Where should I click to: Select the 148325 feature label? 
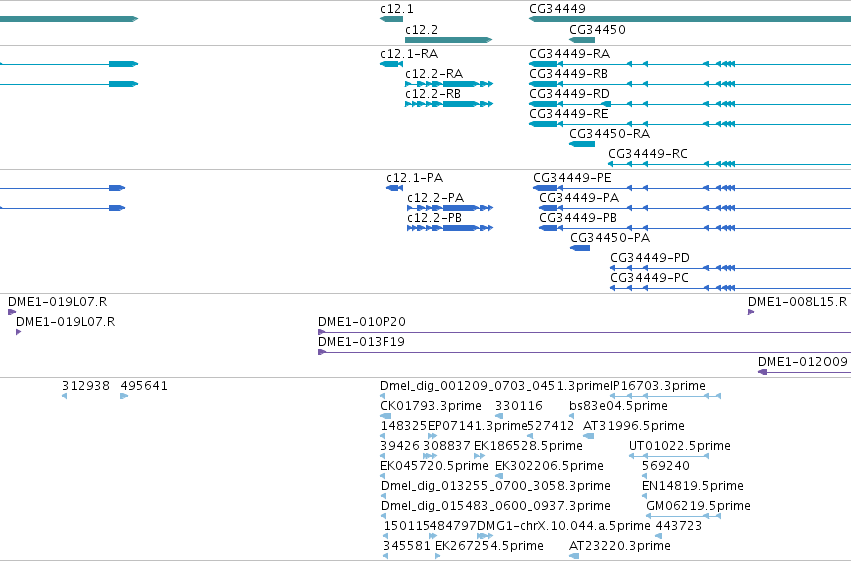pos(404,426)
